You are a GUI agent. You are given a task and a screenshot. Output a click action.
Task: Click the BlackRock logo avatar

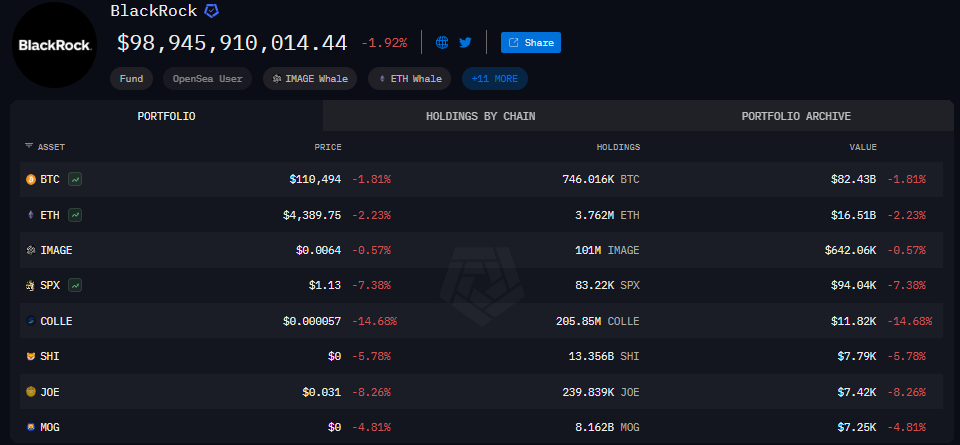(54, 45)
